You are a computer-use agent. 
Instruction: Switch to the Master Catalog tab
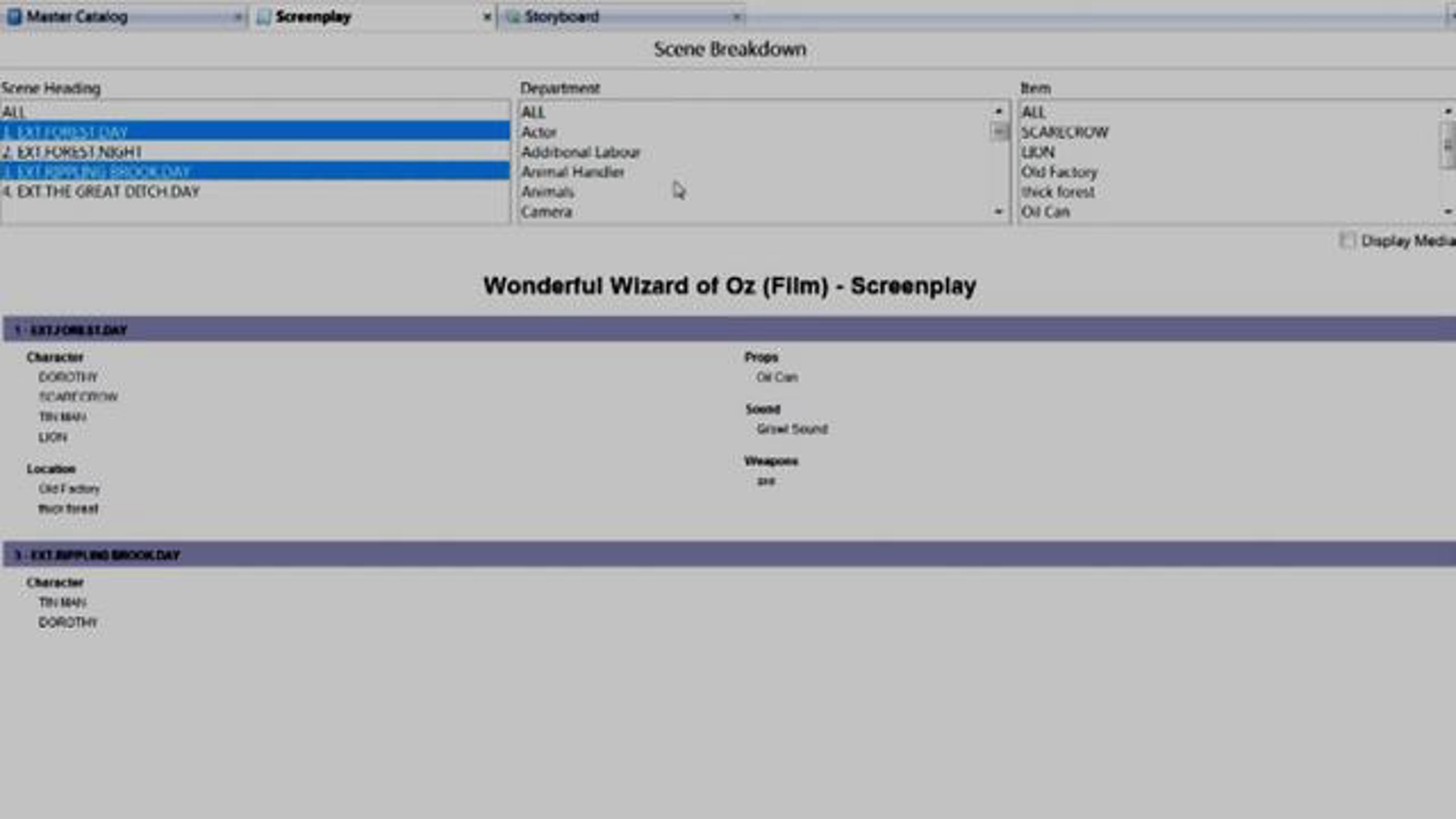click(x=124, y=17)
